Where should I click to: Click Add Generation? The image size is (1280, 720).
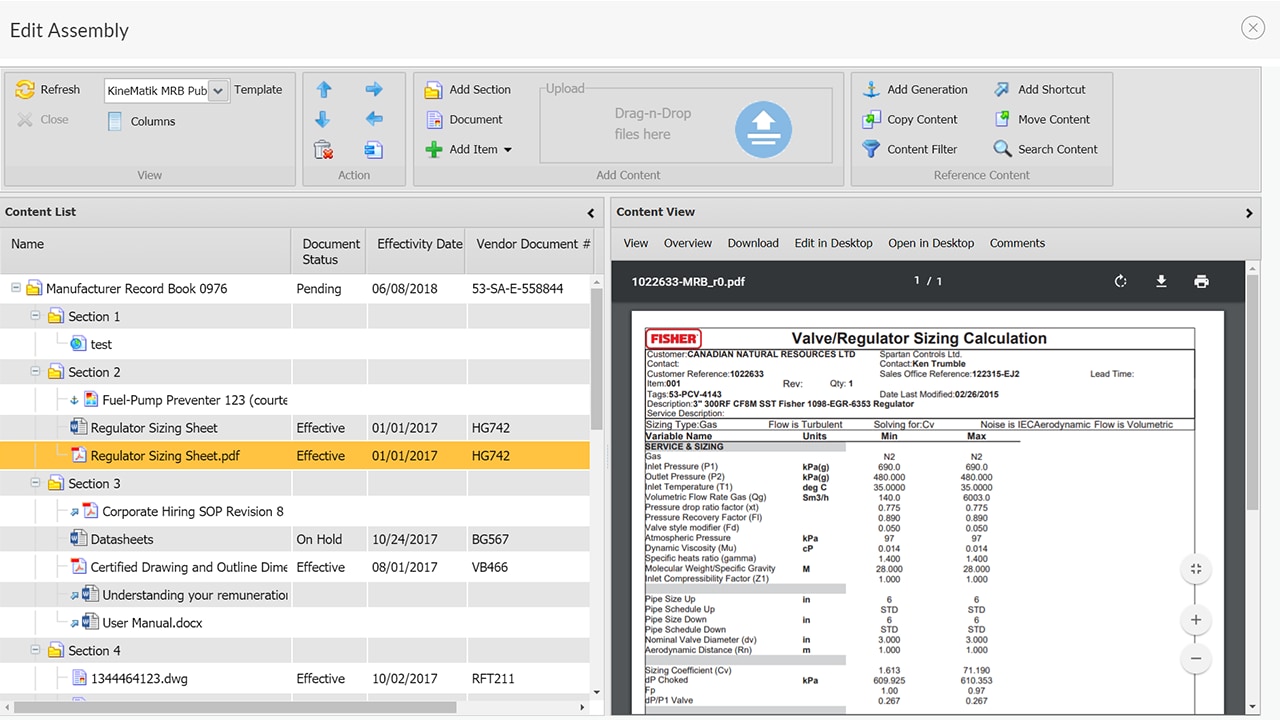pos(915,89)
